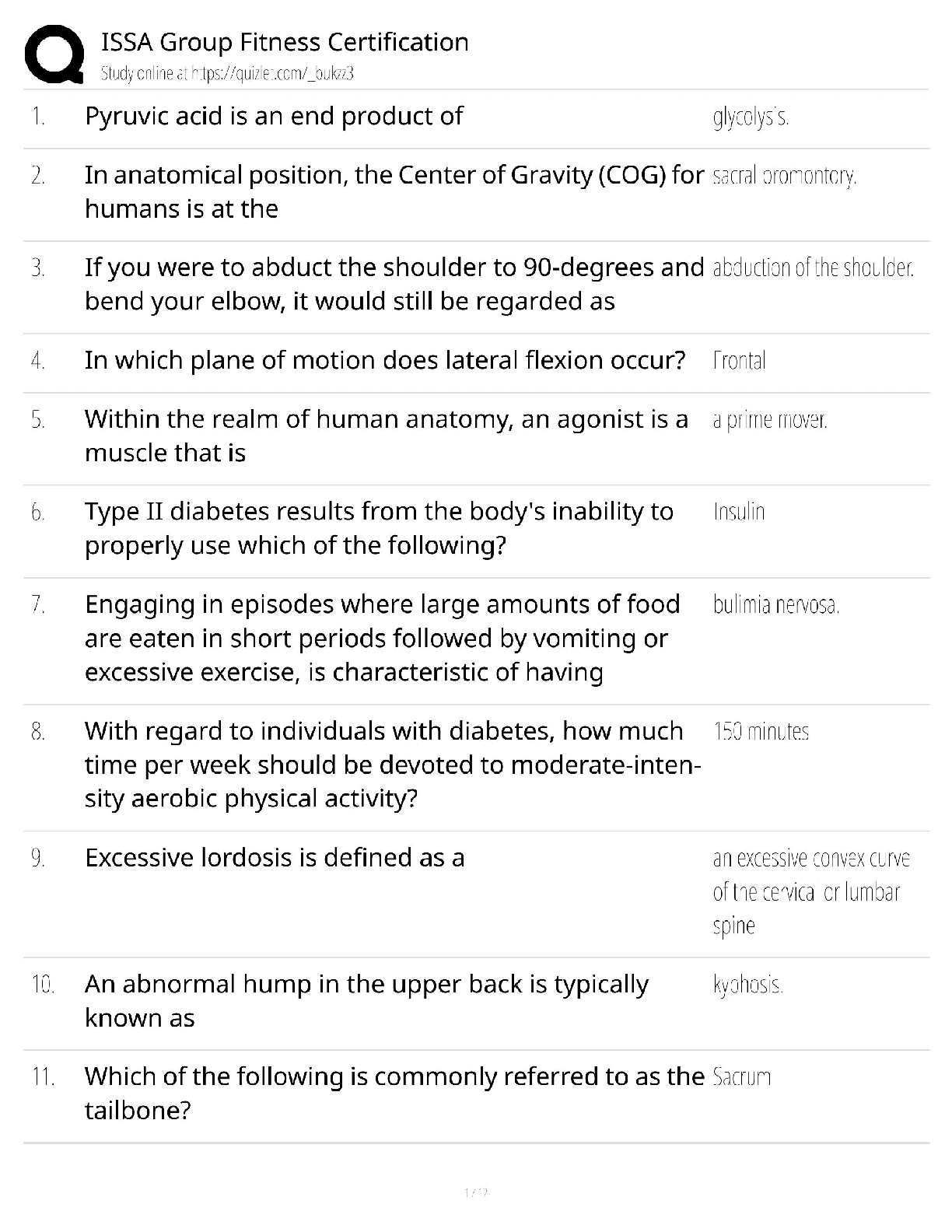Click the 'kyphosis' answer text

pyautogui.click(x=747, y=985)
